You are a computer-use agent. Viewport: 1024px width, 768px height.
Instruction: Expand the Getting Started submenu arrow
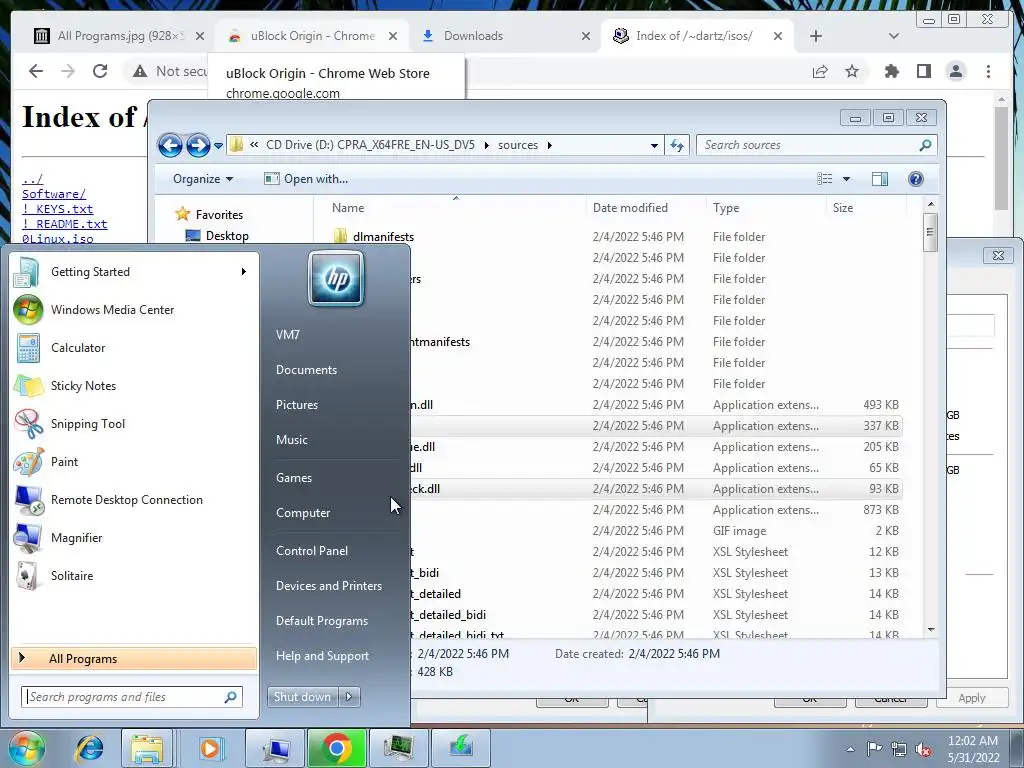[244, 272]
